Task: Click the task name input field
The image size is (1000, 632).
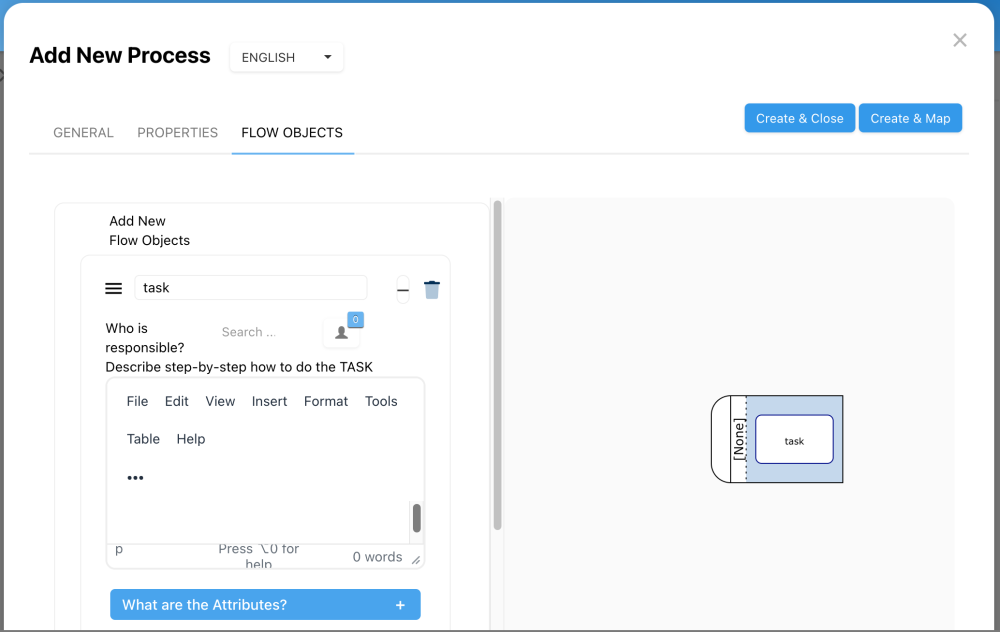Action: (x=250, y=288)
